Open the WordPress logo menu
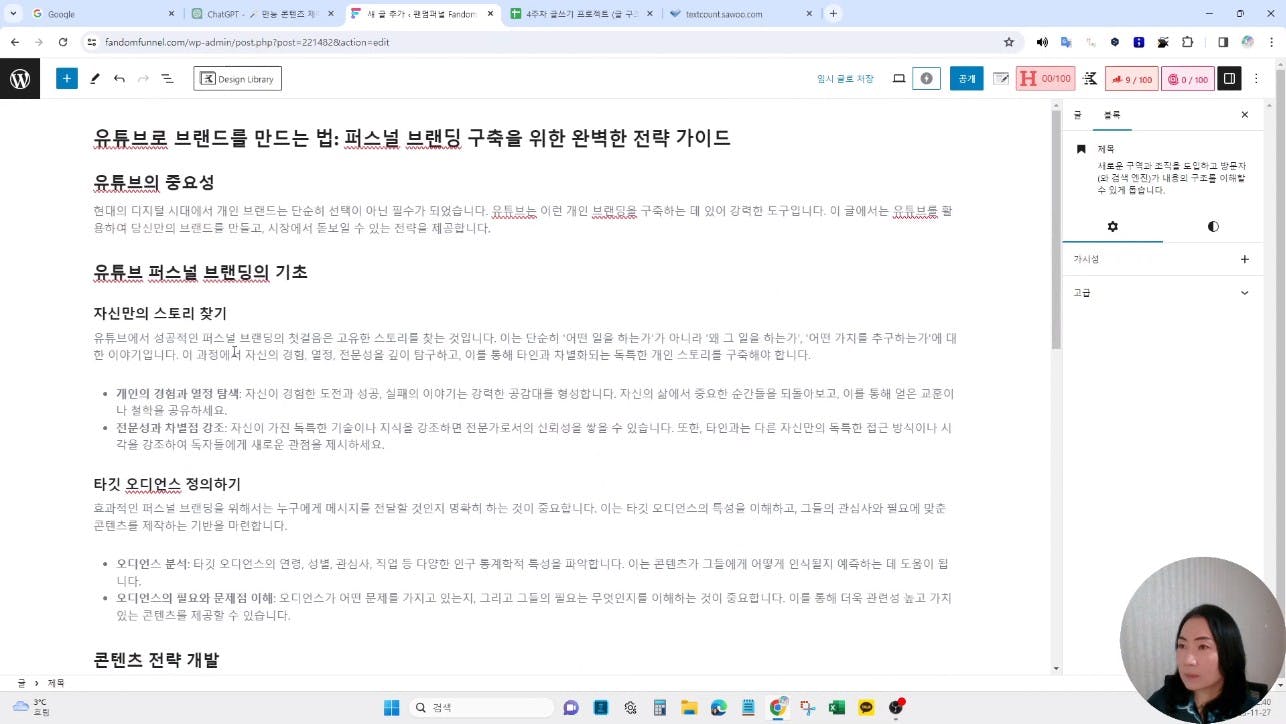This screenshot has width=1286, height=724. pos(20,79)
